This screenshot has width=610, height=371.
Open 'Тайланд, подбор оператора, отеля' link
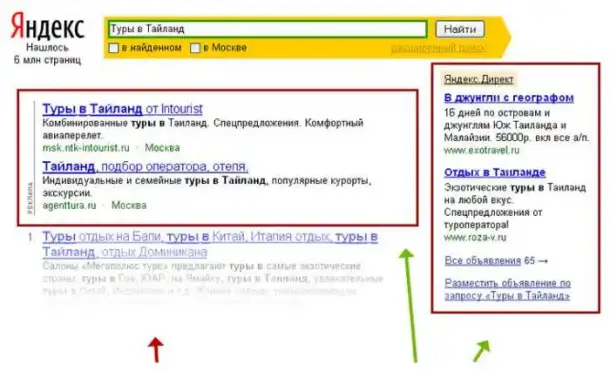pos(145,166)
